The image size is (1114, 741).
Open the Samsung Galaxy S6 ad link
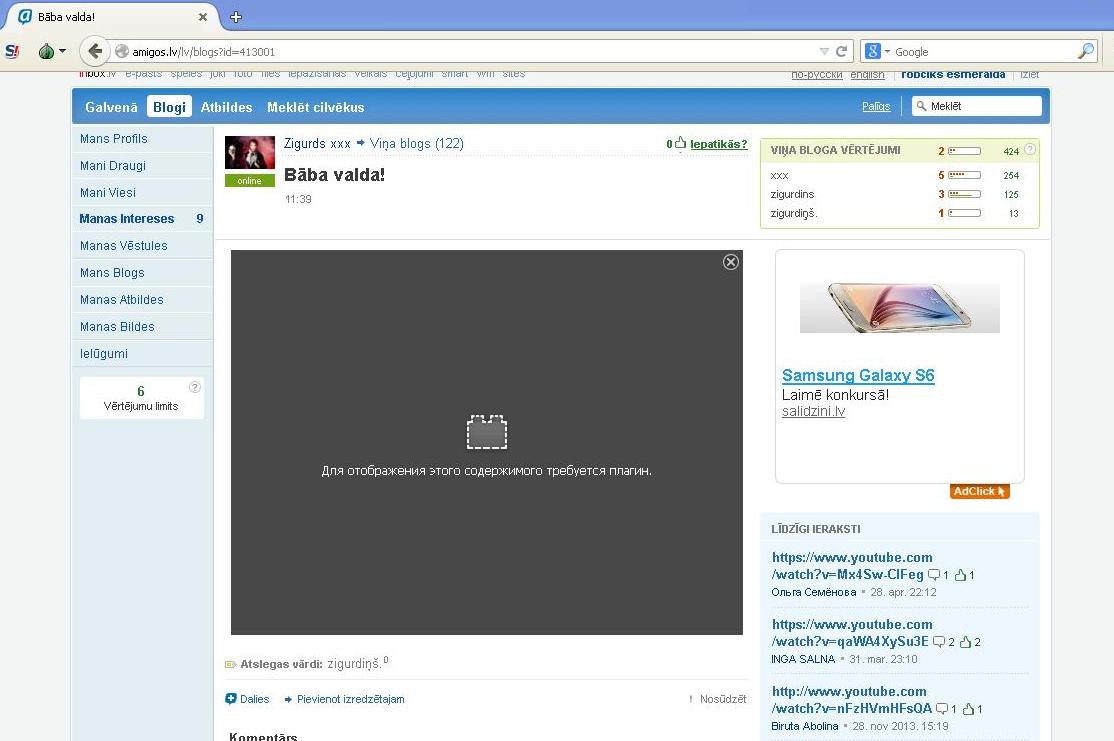coord(858,376)
